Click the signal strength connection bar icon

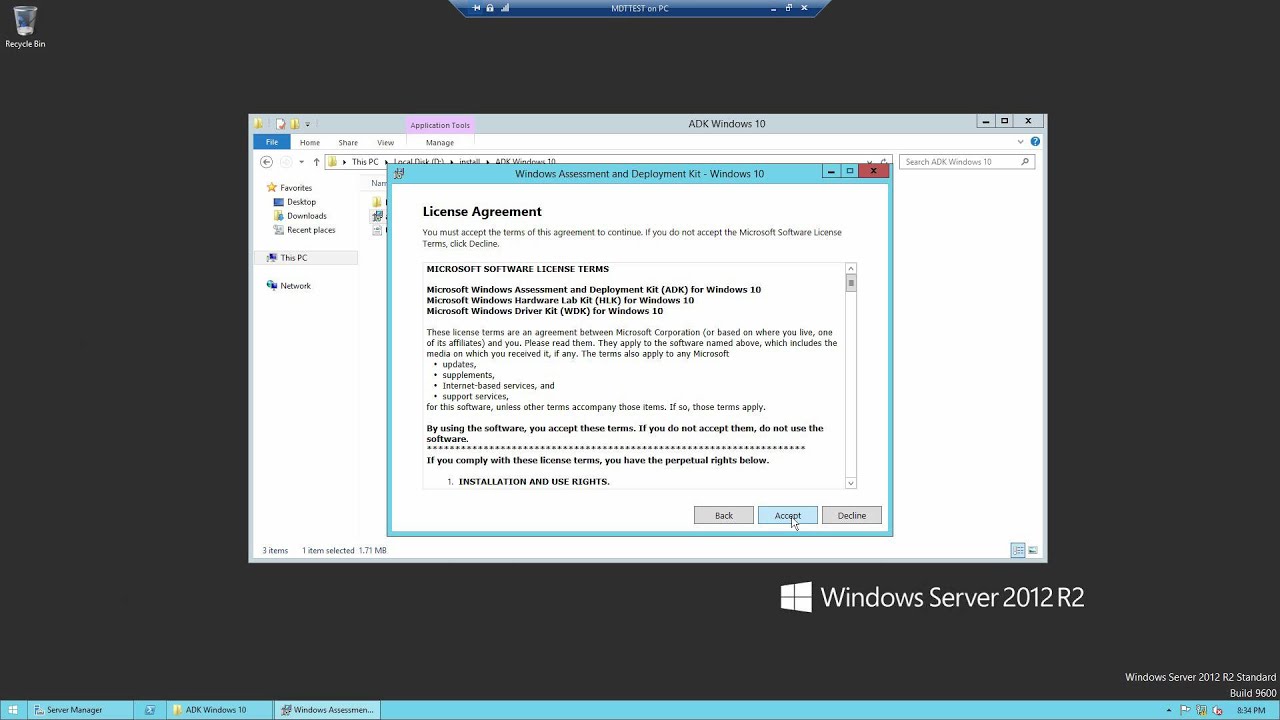505,8
